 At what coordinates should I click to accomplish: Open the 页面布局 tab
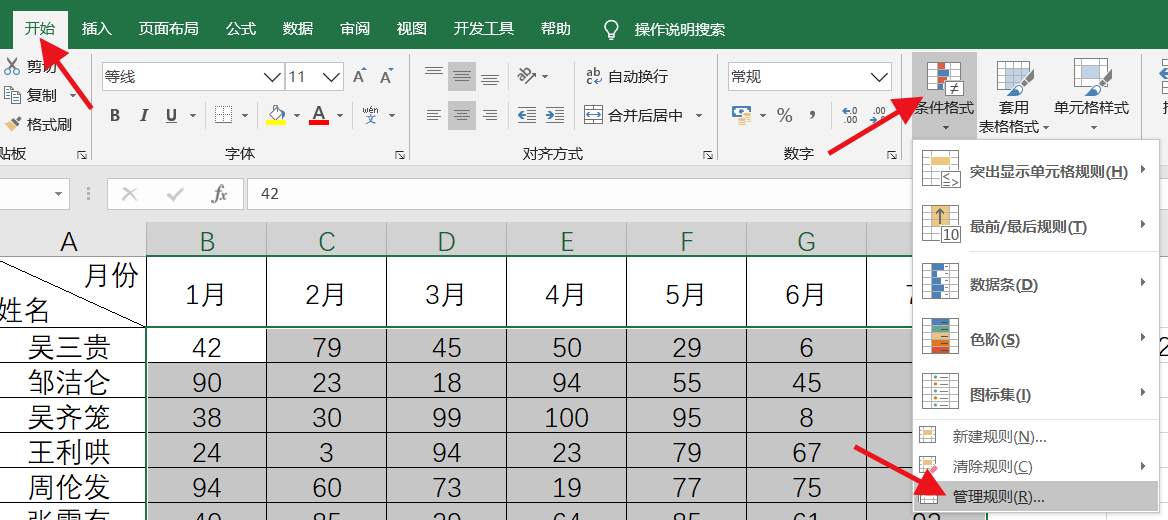(x=168, y=28)
